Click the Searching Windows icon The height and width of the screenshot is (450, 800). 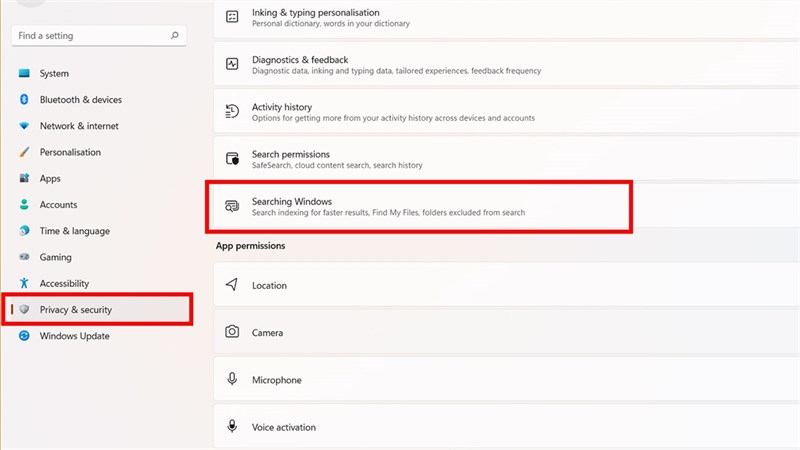pos(232,206)
